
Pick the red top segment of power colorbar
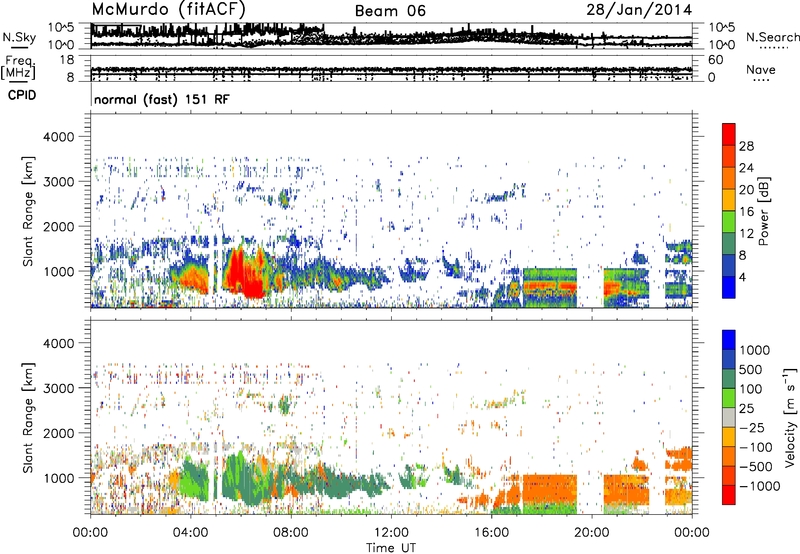coord(729,134)
